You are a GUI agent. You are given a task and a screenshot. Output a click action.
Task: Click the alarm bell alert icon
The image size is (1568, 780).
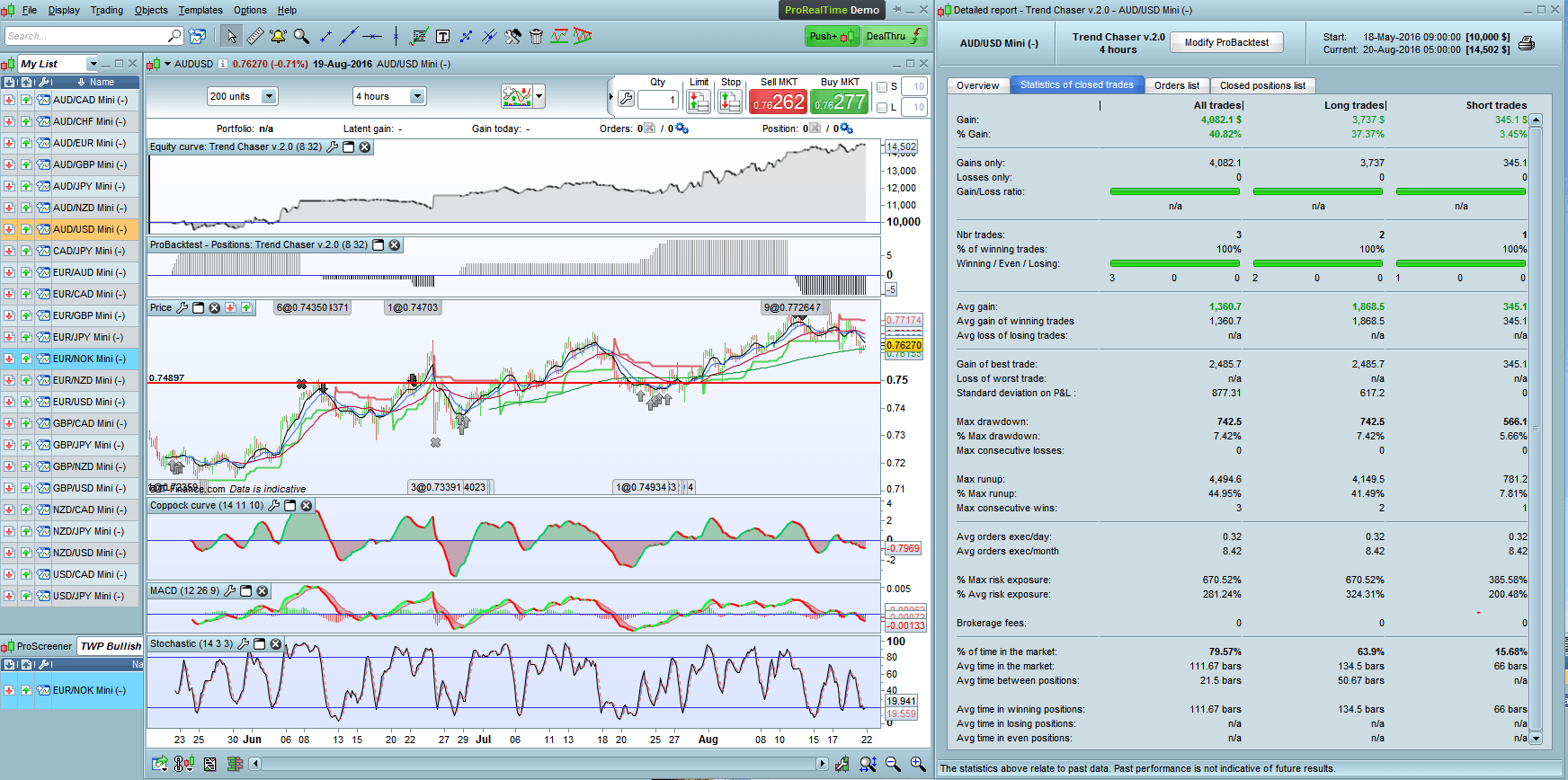click(x=278, y=36)
